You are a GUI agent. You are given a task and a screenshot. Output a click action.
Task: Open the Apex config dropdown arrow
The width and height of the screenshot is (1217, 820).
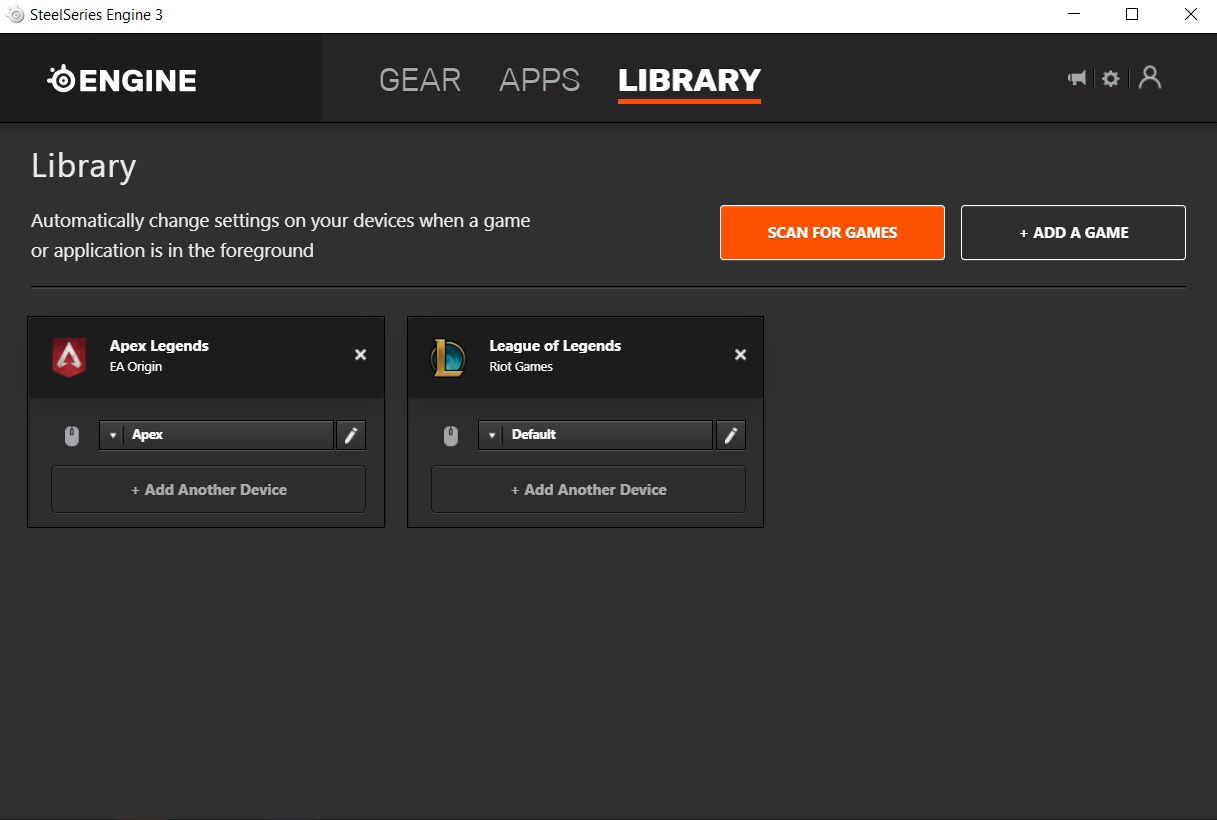pos(112,435)
